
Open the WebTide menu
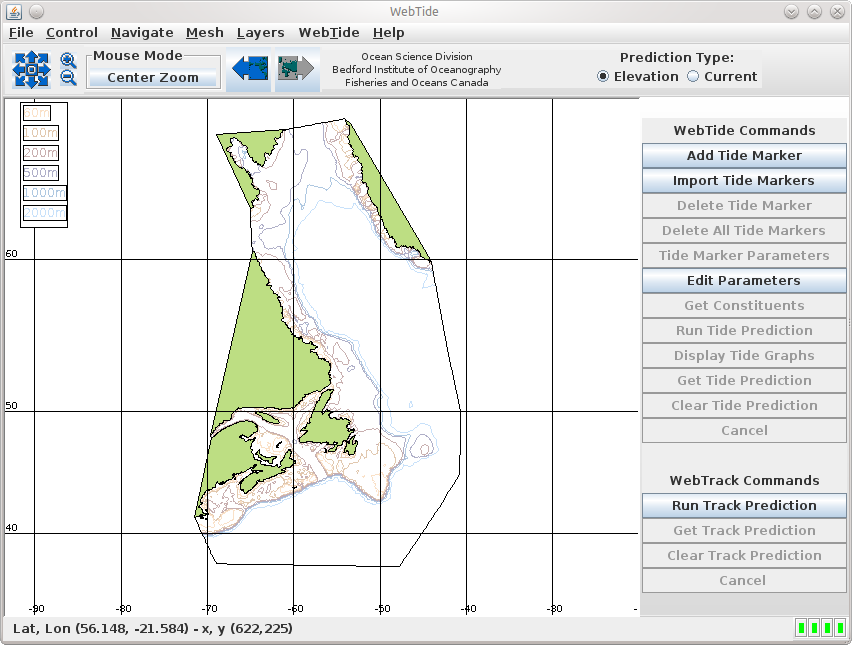point(328,33)
